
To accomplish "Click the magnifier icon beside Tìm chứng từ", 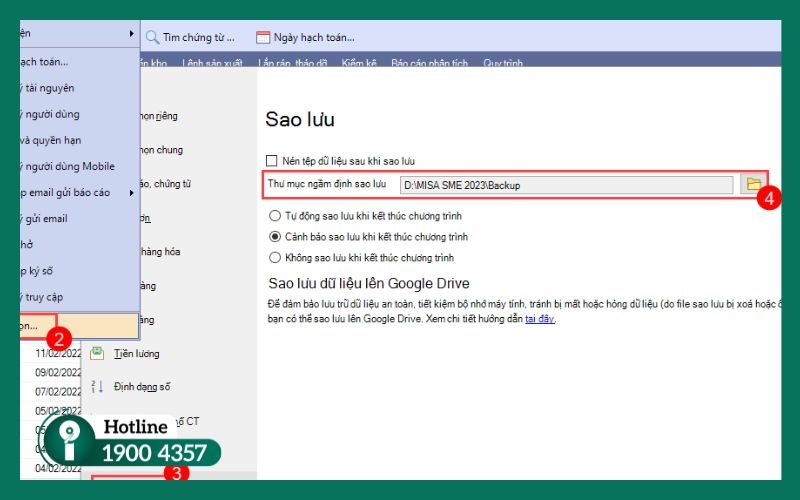I will 152,37.
